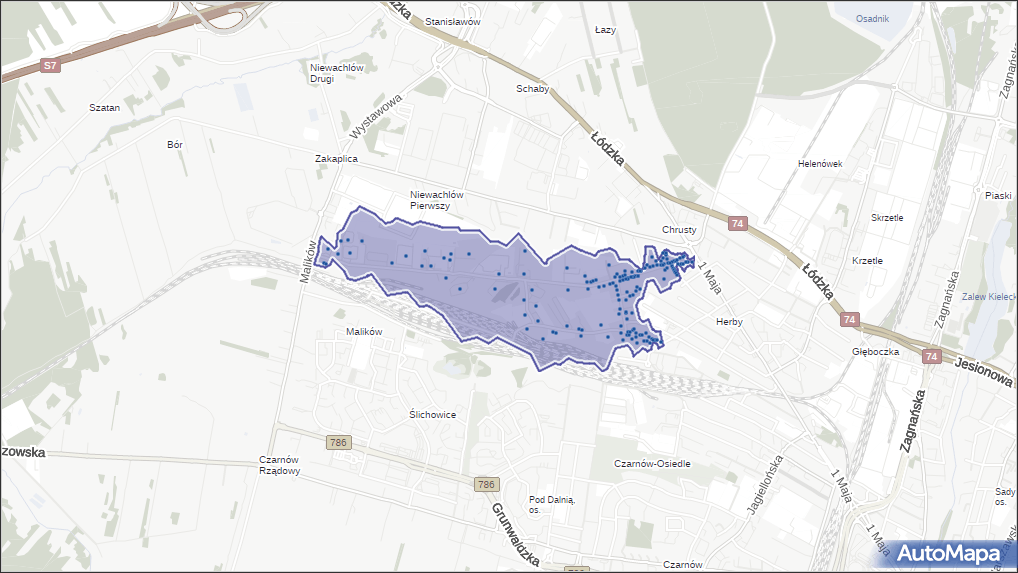Select the Zalew Kielecki water label
This screenshot has height=573, width=1018.
[988, 297]
